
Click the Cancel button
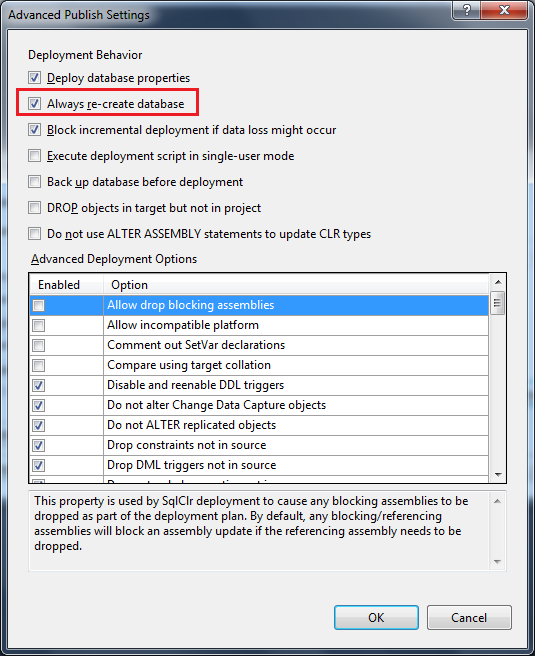pyautogui.click(x=469, y=618)
